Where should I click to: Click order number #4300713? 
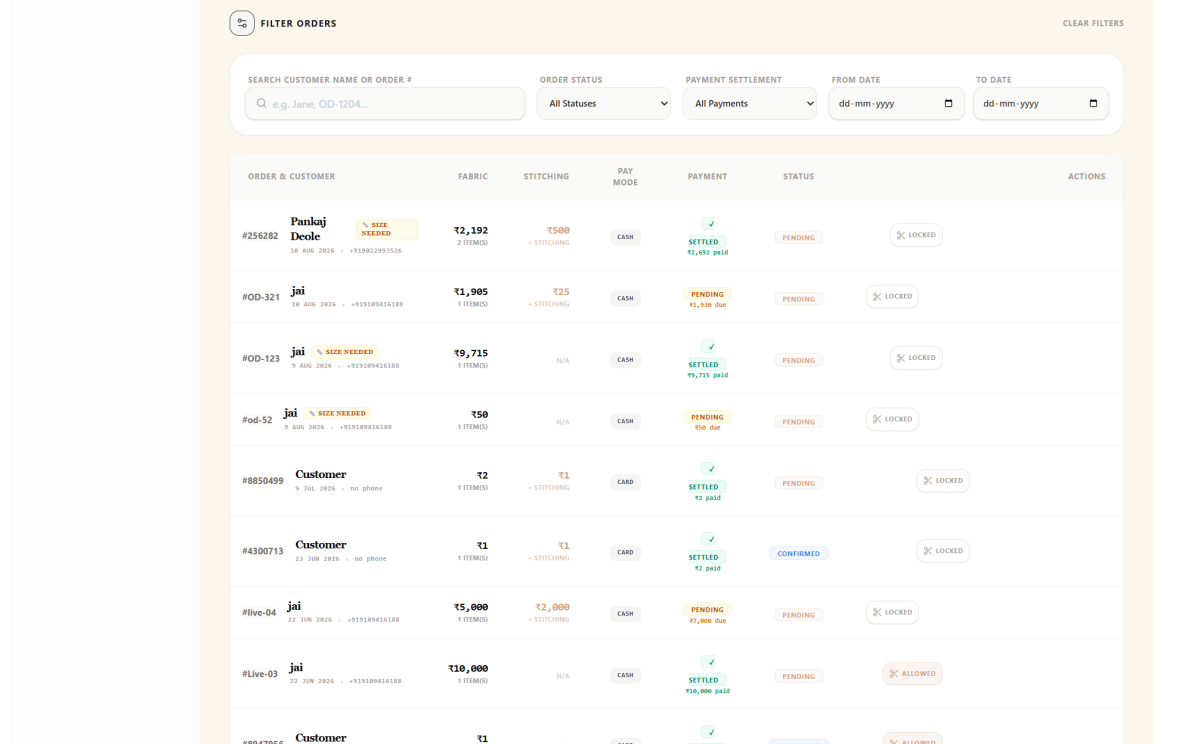point(263,551)
